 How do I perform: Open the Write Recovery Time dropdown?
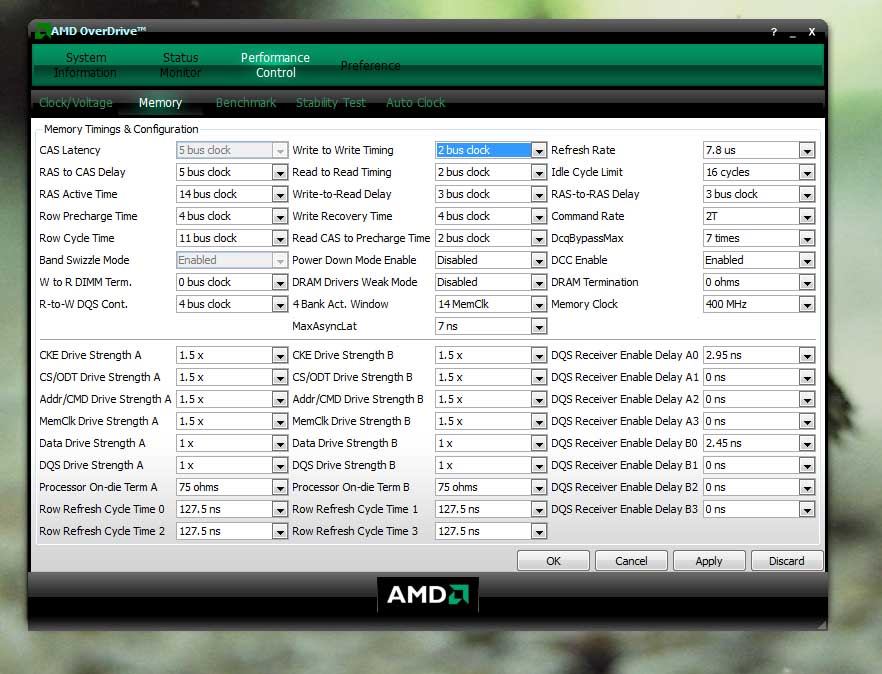click(x=539, y=216)
